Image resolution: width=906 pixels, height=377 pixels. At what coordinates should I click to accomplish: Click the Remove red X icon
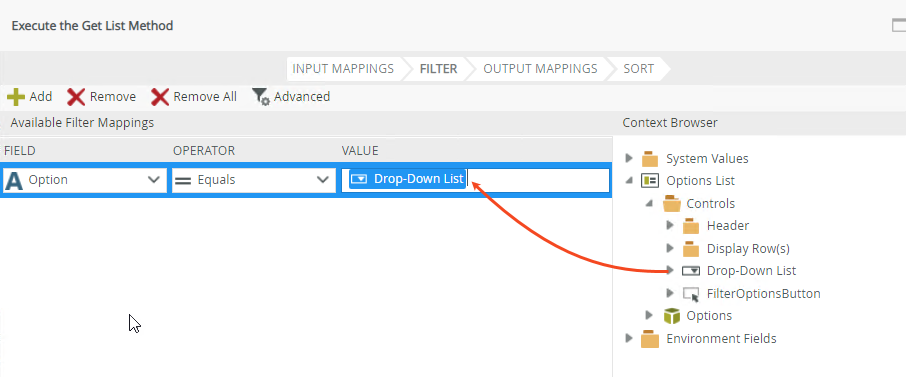[76, 97]
